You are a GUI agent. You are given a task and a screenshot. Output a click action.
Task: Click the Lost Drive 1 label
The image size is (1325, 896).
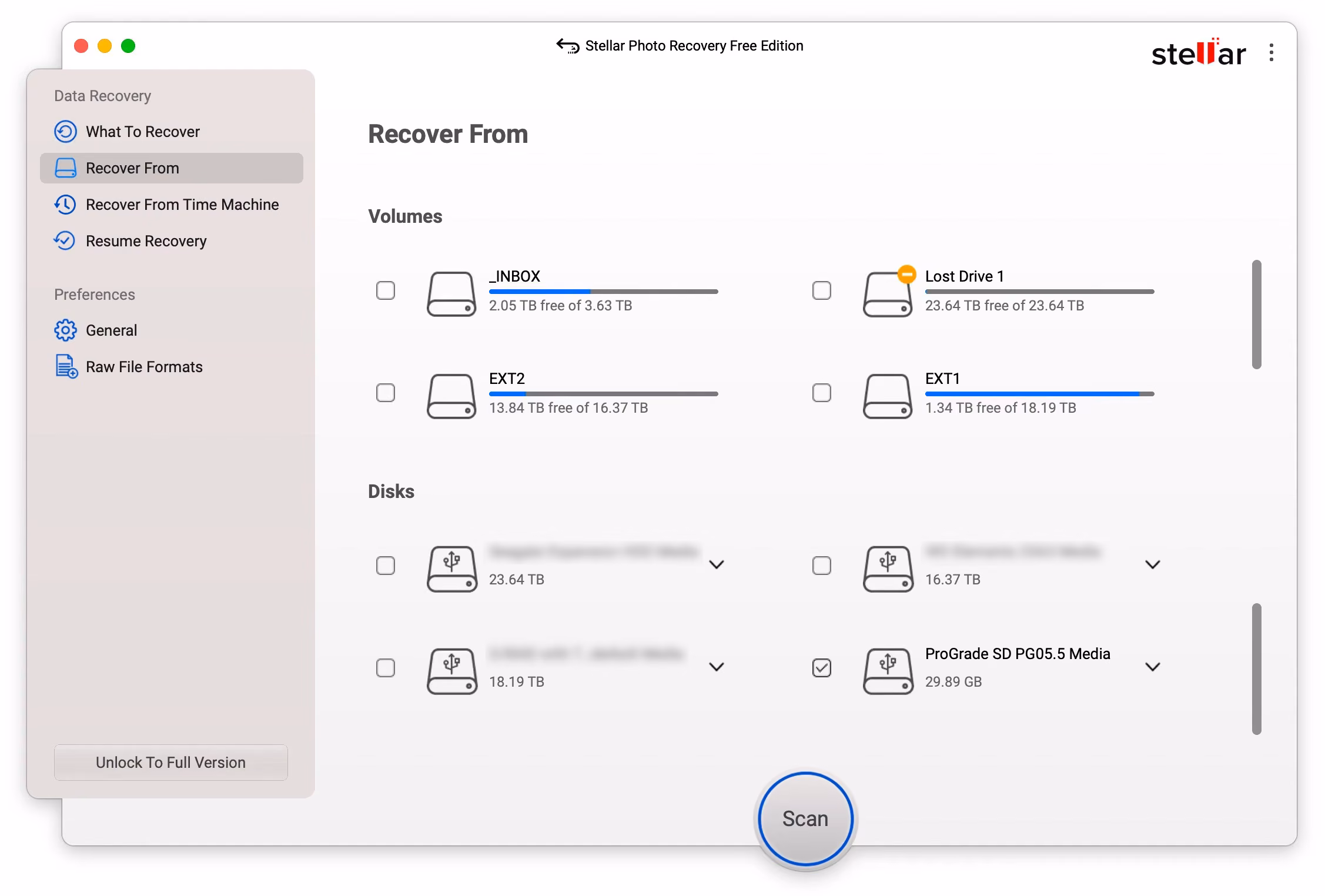[965, 276]
